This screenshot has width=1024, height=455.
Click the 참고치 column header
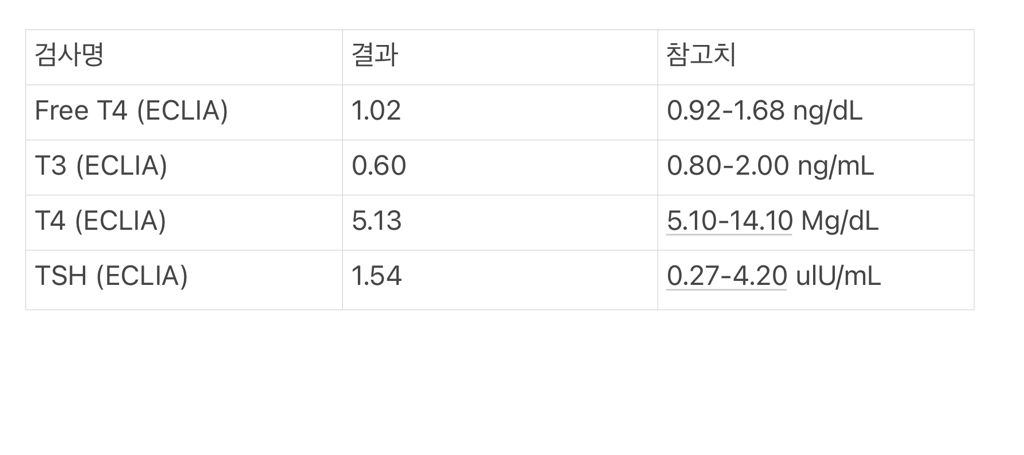(701, 55)
